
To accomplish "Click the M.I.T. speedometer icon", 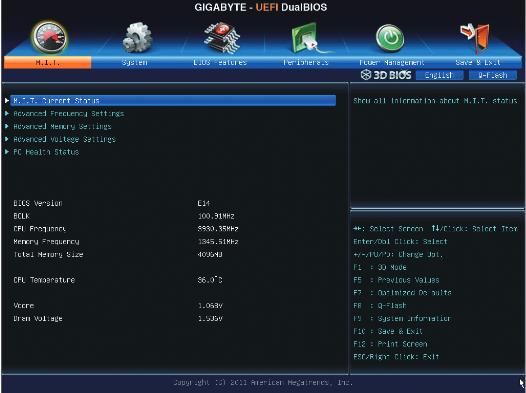I will pos(50,37).
